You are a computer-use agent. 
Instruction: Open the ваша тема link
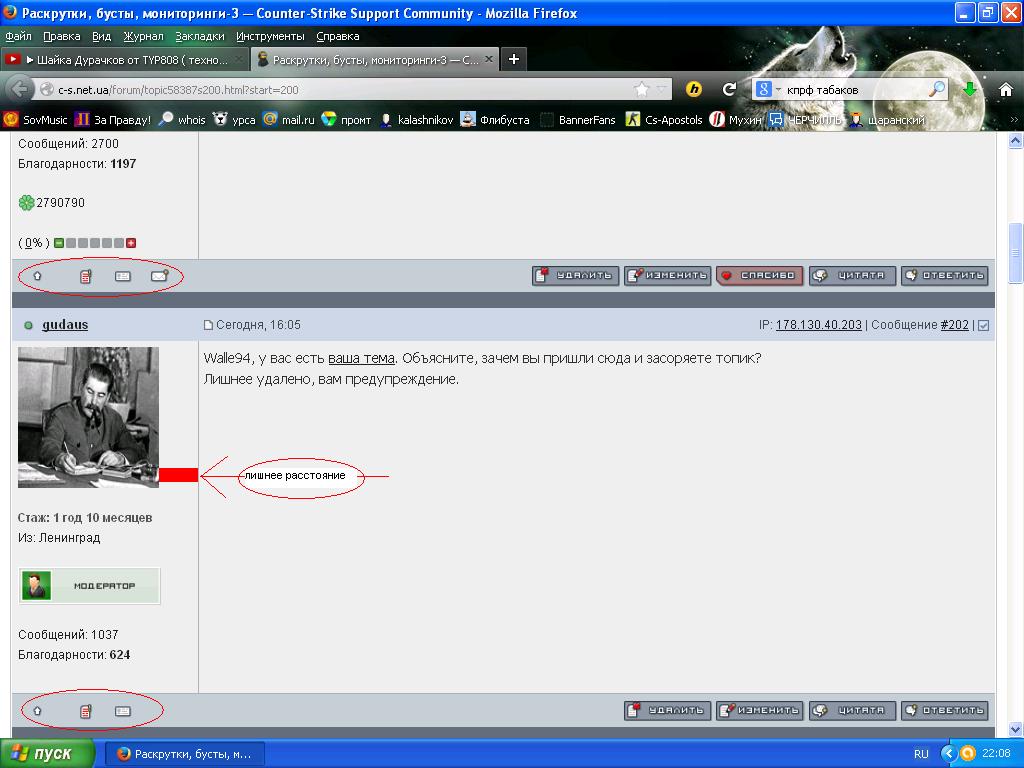[x=361, y=358]
